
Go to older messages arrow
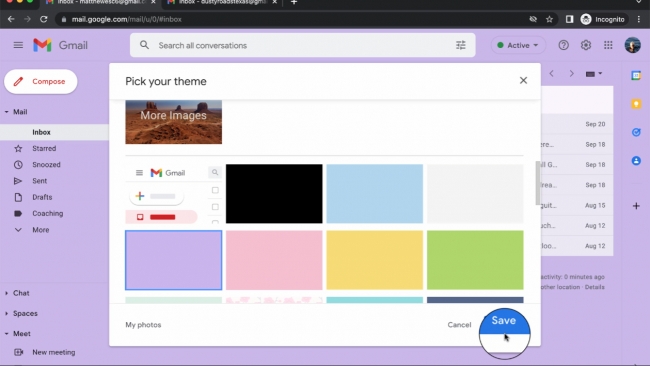[572, 74]
